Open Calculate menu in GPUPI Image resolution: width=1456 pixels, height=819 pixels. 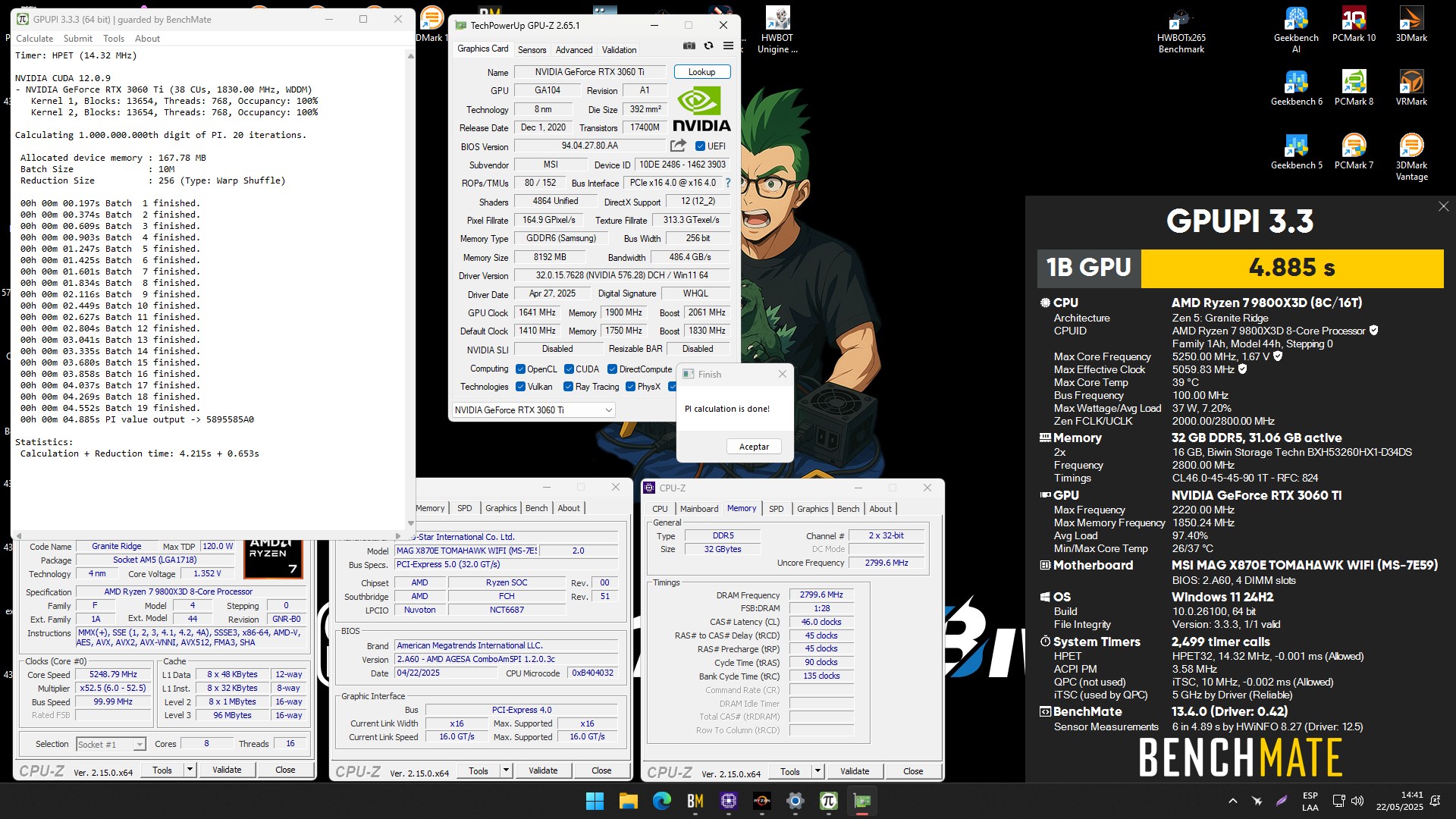35,39
